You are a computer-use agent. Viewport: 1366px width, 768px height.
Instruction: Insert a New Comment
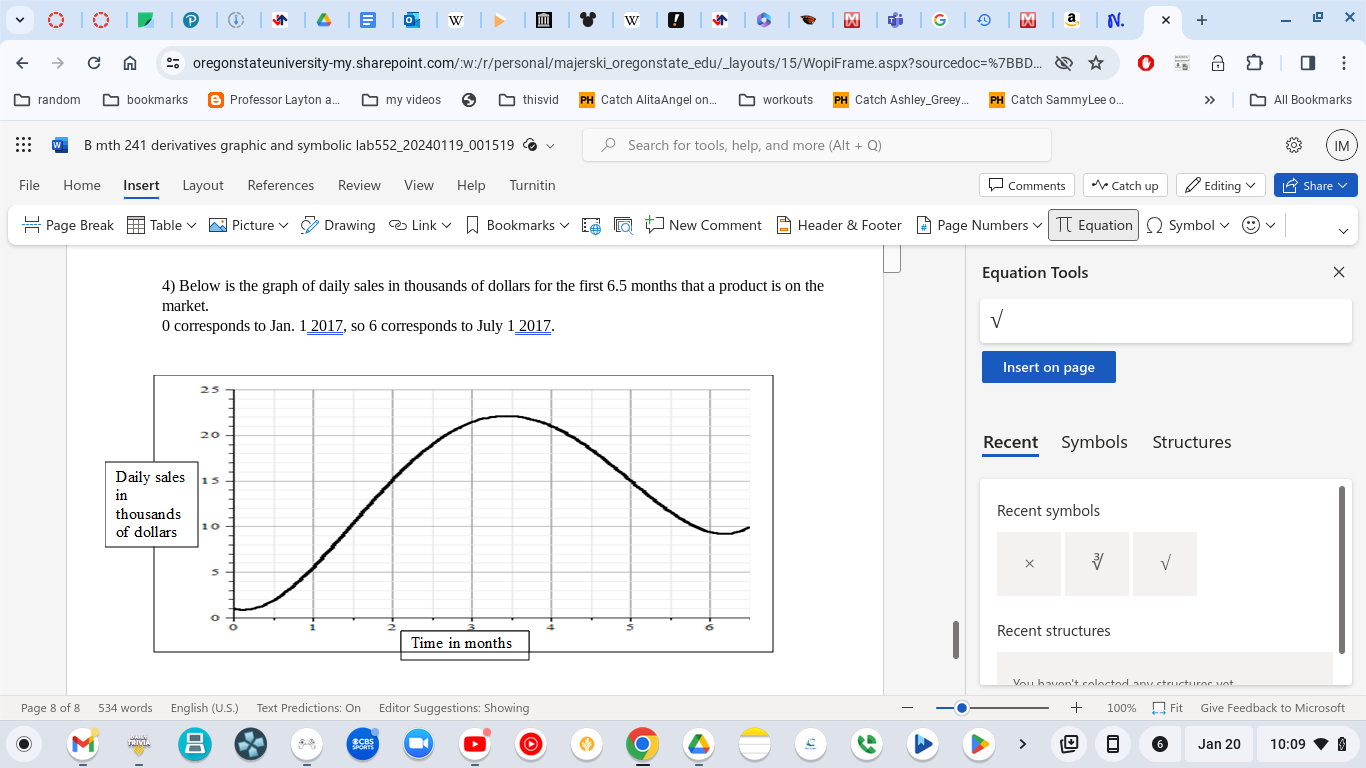[703, 225]
